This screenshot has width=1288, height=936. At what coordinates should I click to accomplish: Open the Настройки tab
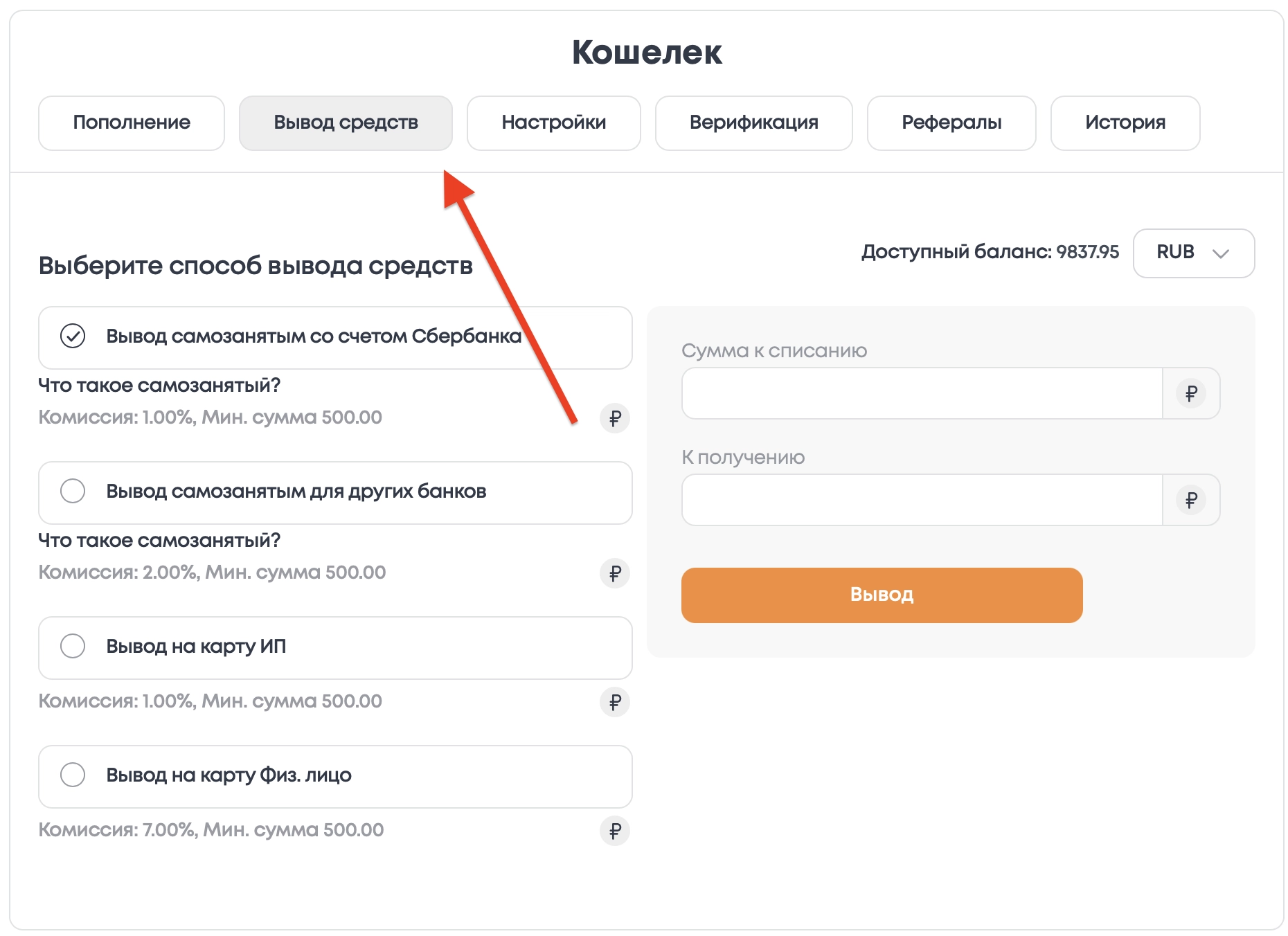tap(553, 123)
